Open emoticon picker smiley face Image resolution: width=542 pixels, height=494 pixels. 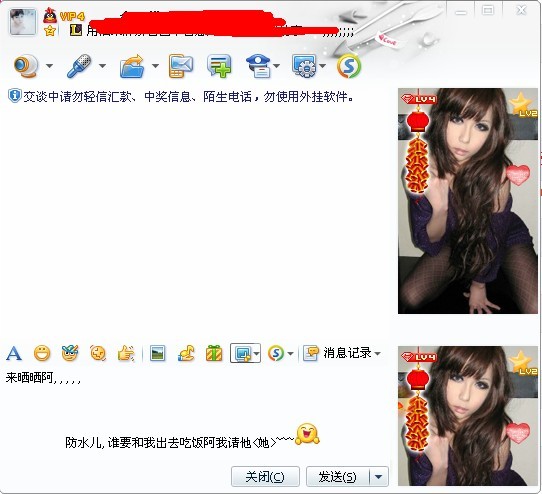click(x=42, y=353)
